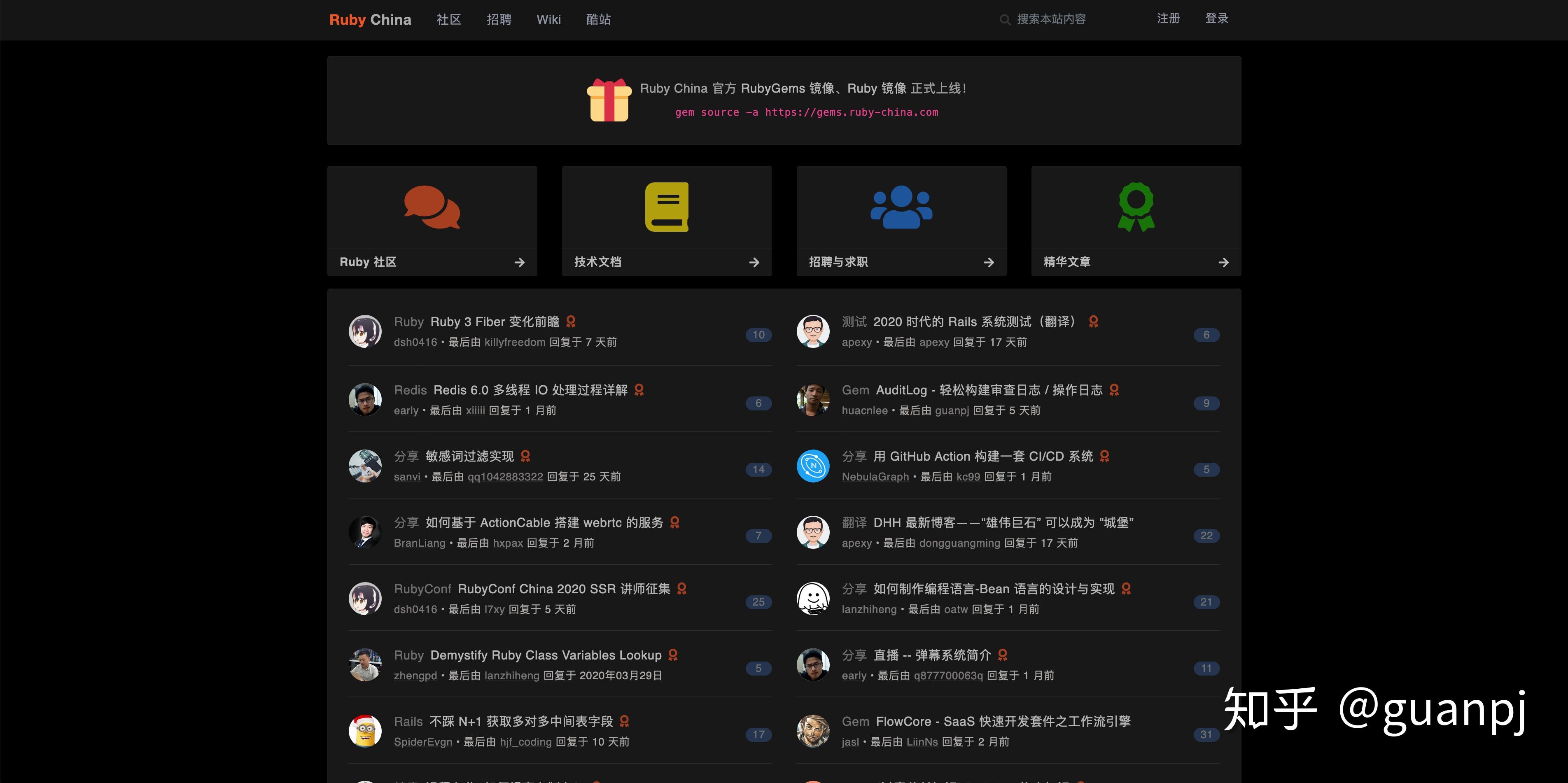Click the search magnifier icon
The image size is (1568, 783).
(x=1004, y=19)
